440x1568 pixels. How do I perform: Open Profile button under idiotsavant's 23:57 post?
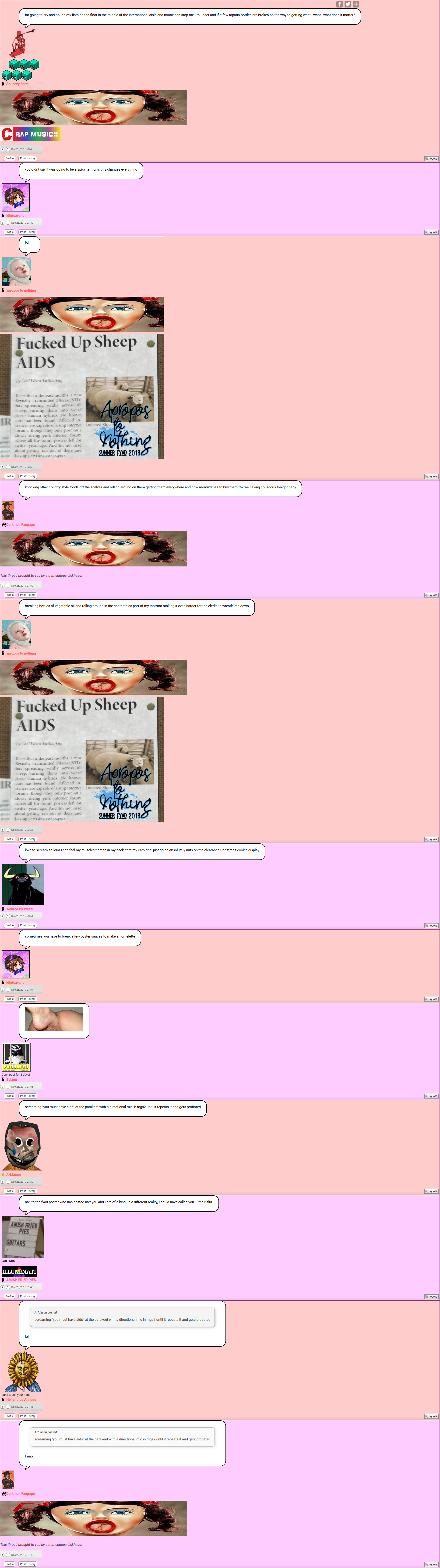click(x=10, y=999)
